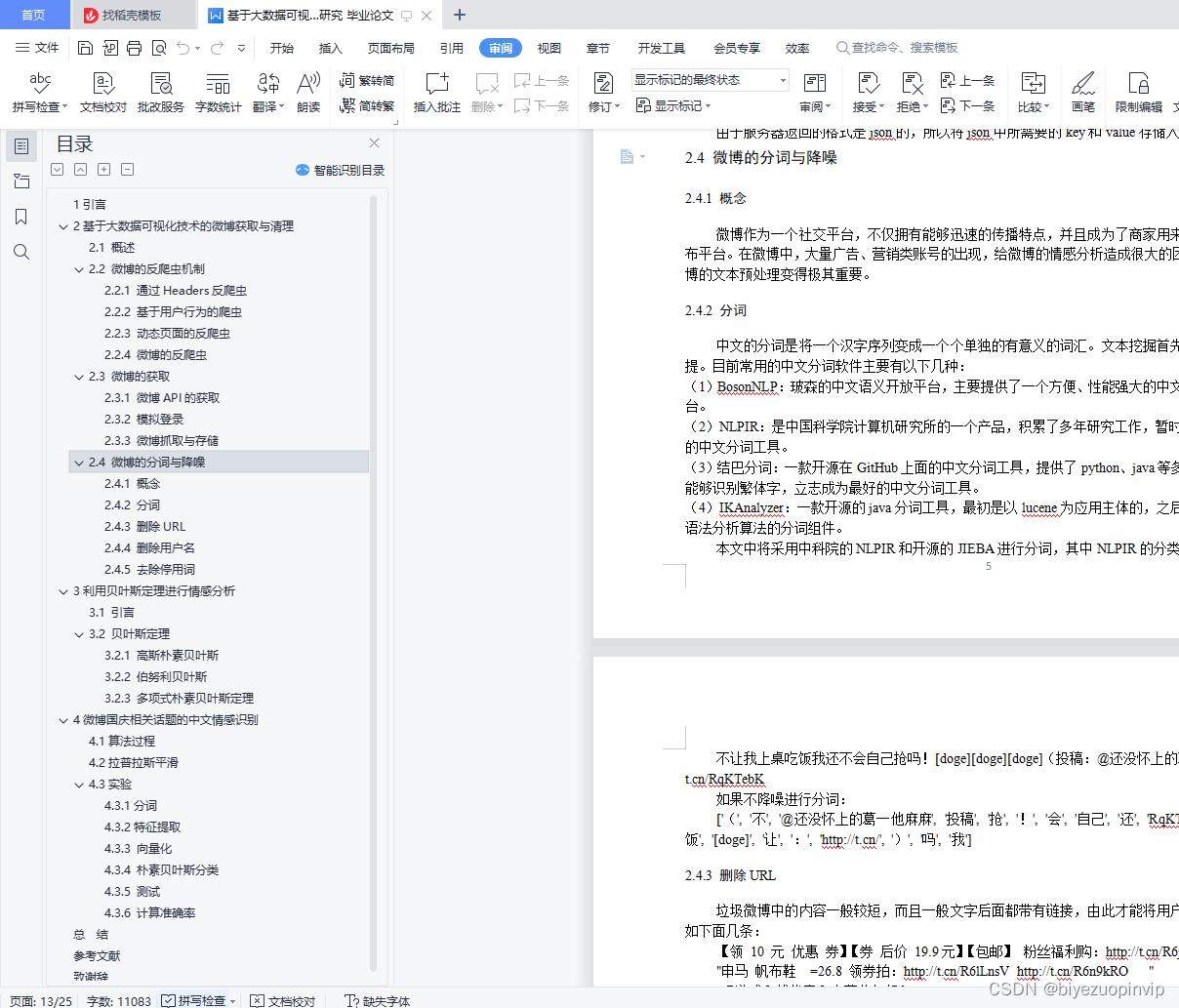Enable 限制编辑 restrict editing
Screen dimensions: 1179x1008
pyautogui.click(x=1138, y=91)
